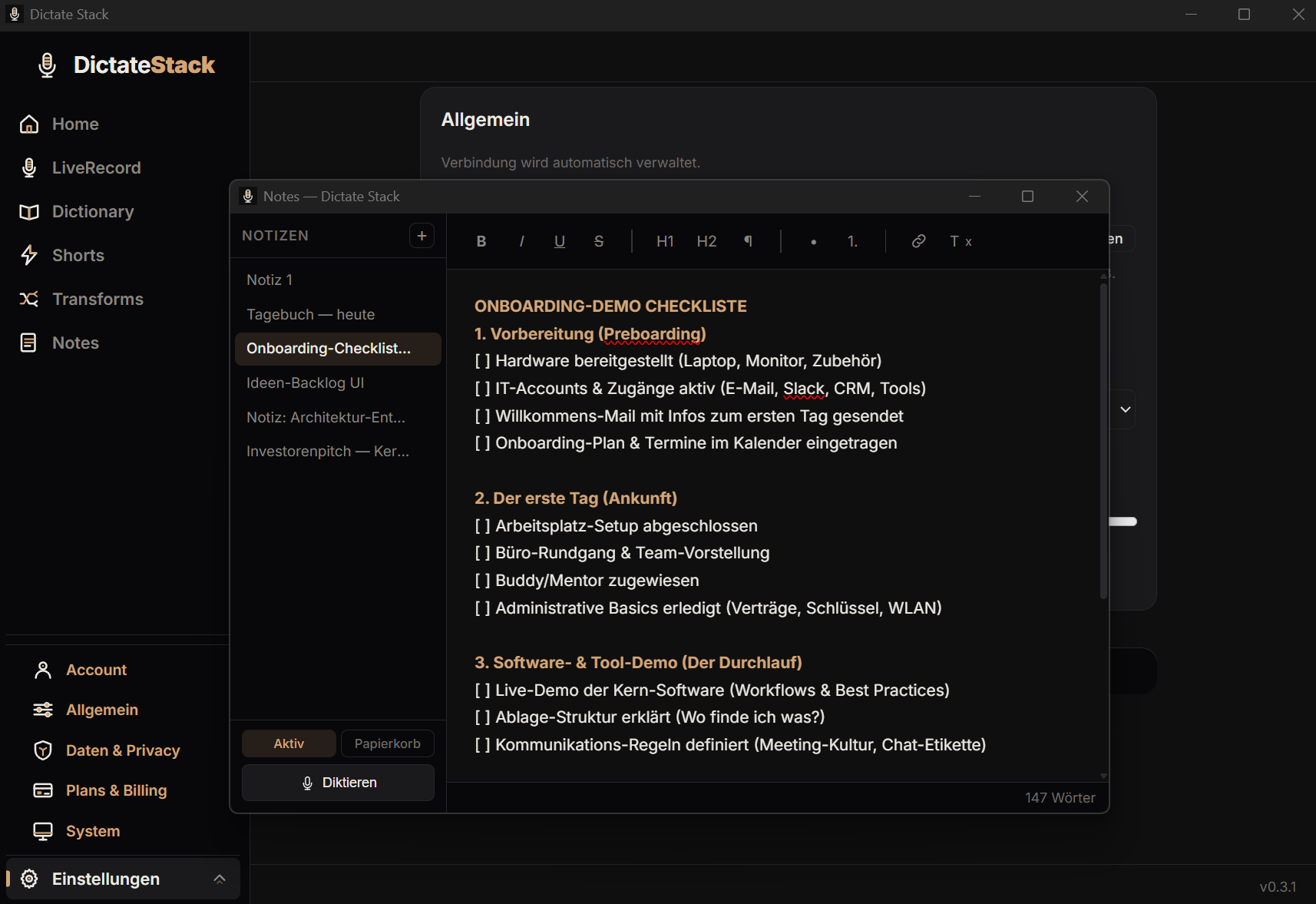Screen dimensions: 1316x904
Task: Select the Onboarding-Checklist note
Action: tap(338, 349)
